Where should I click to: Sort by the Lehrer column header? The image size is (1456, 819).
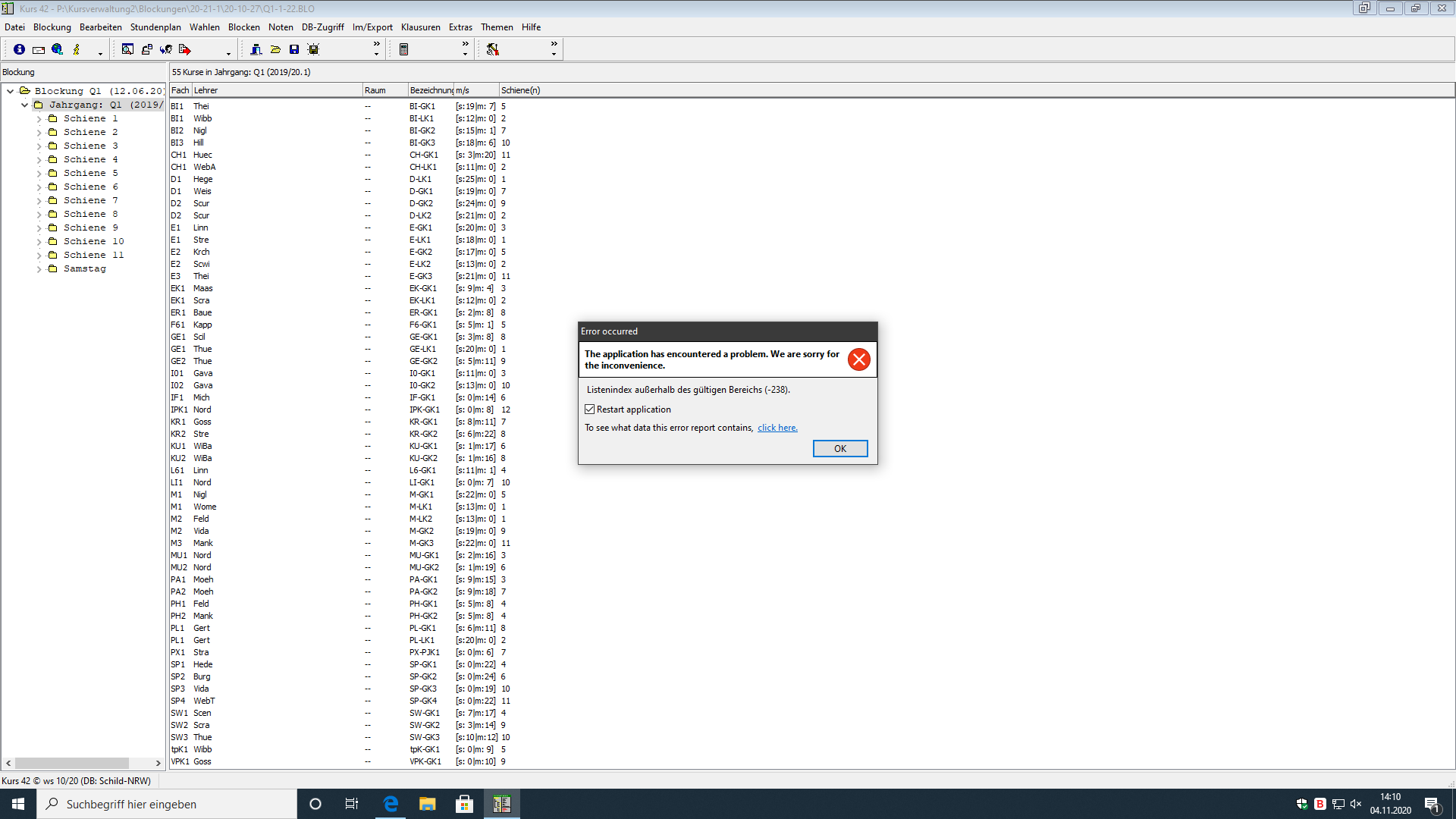277,90
